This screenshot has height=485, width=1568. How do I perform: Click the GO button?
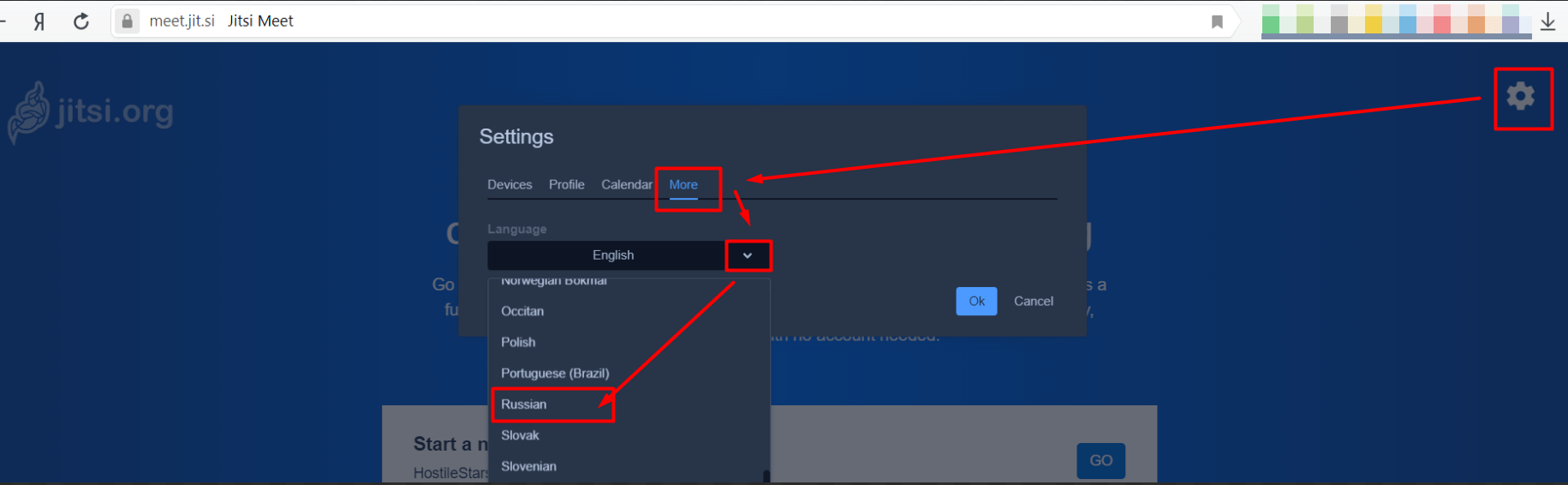pyautogui.click(x=1100, y=461)
